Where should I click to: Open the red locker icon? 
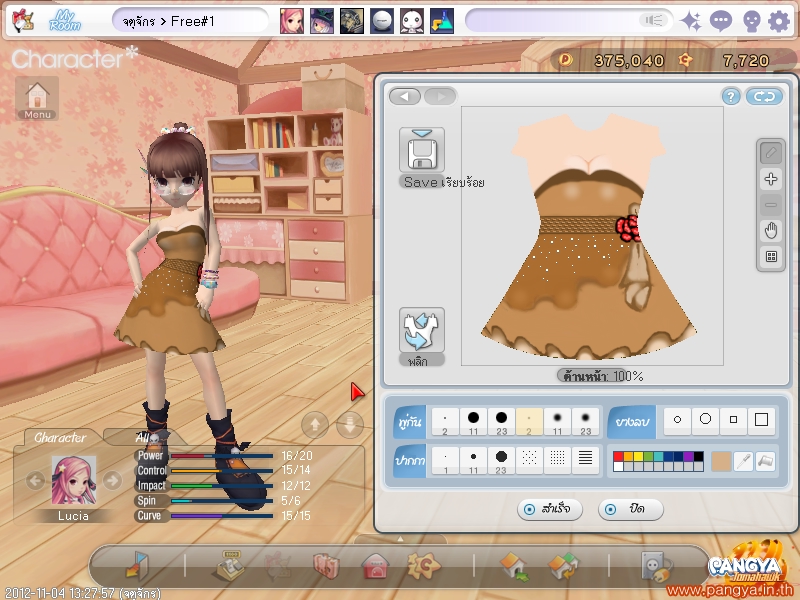pyautogui.click(x=375, y=566)
